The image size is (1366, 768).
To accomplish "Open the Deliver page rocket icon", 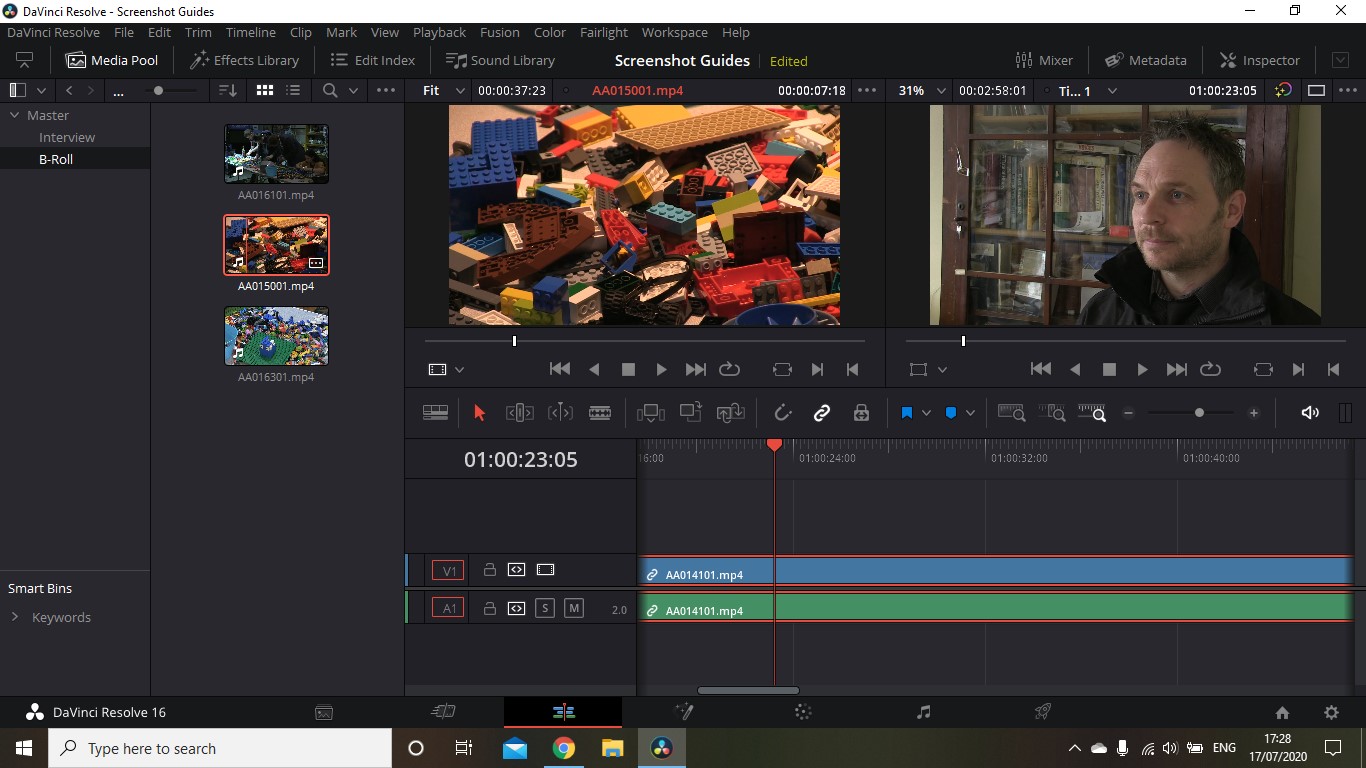I will pos(1042,712).
